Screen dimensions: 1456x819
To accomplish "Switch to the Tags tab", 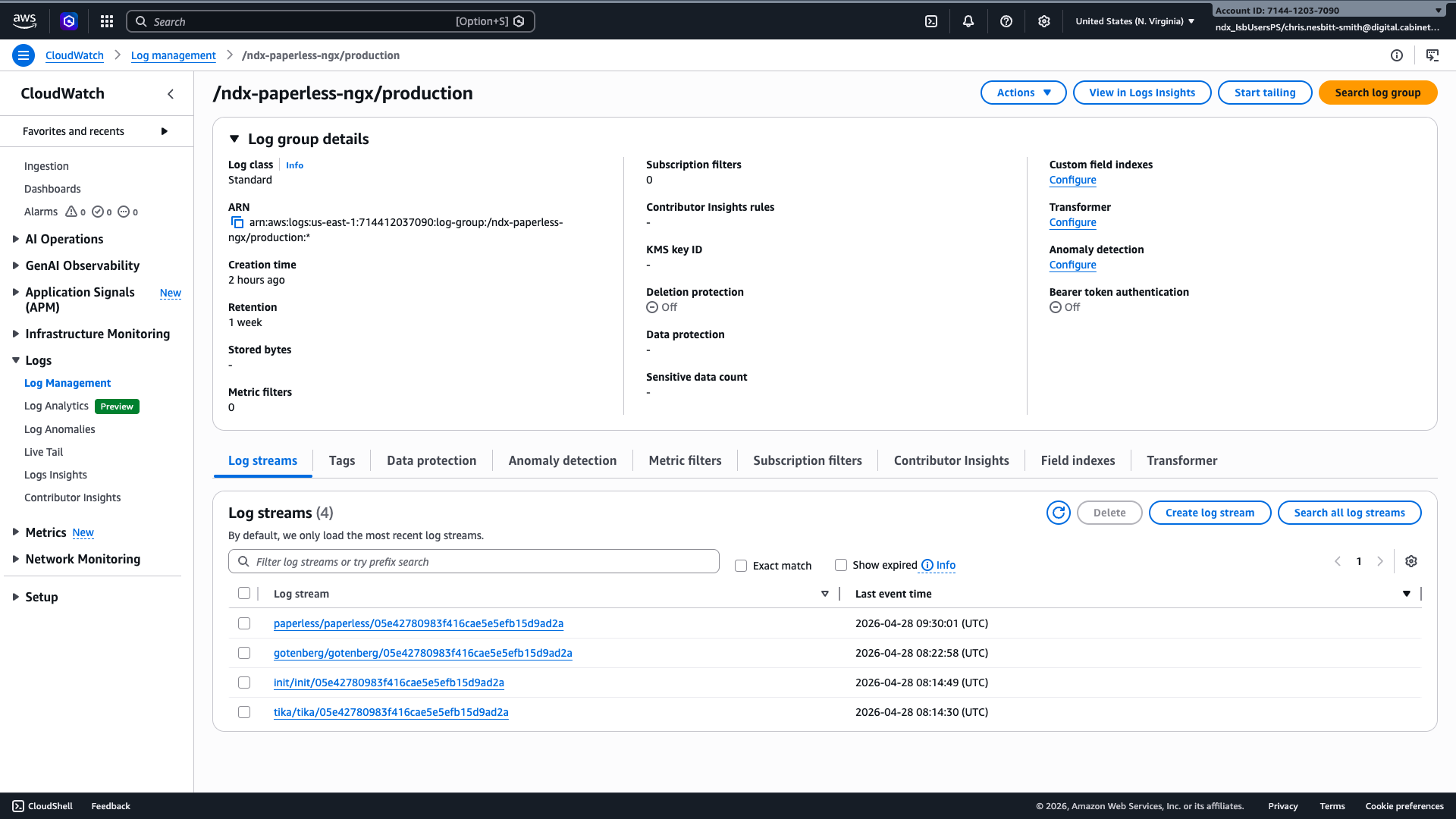I will (x=342, y=460).
